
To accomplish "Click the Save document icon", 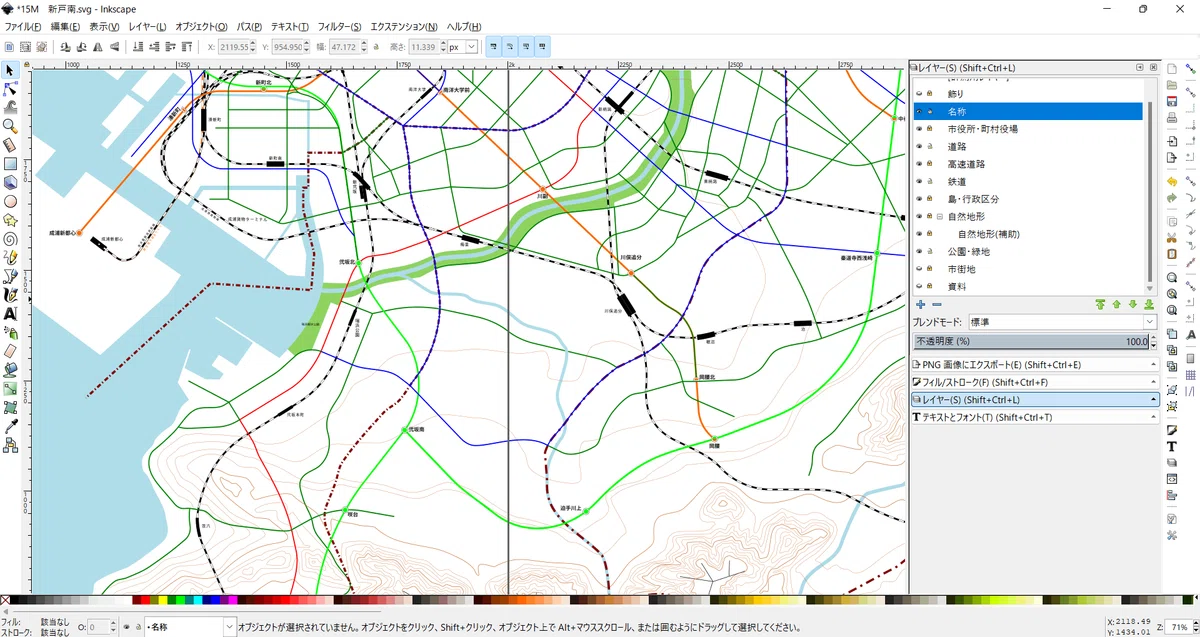I will coord(1171,102).
